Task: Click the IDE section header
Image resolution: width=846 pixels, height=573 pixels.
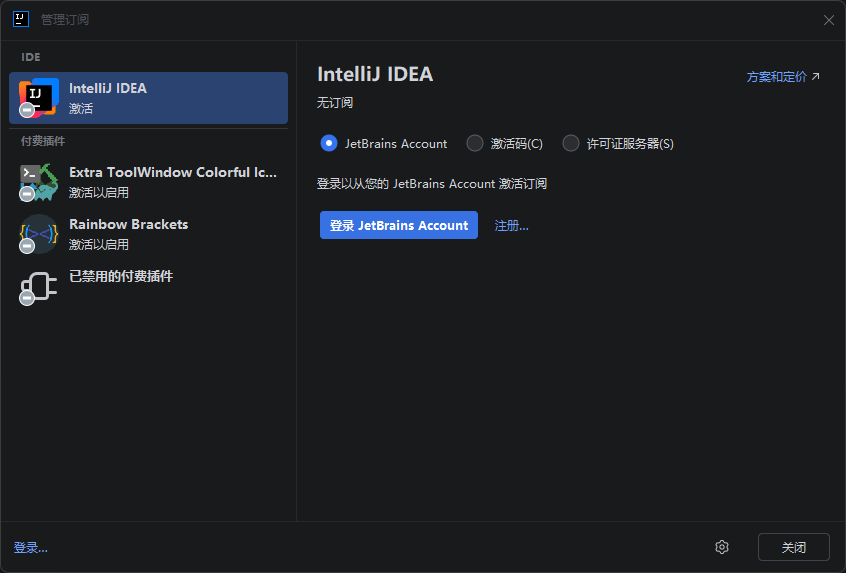Action: coord(31,57)
